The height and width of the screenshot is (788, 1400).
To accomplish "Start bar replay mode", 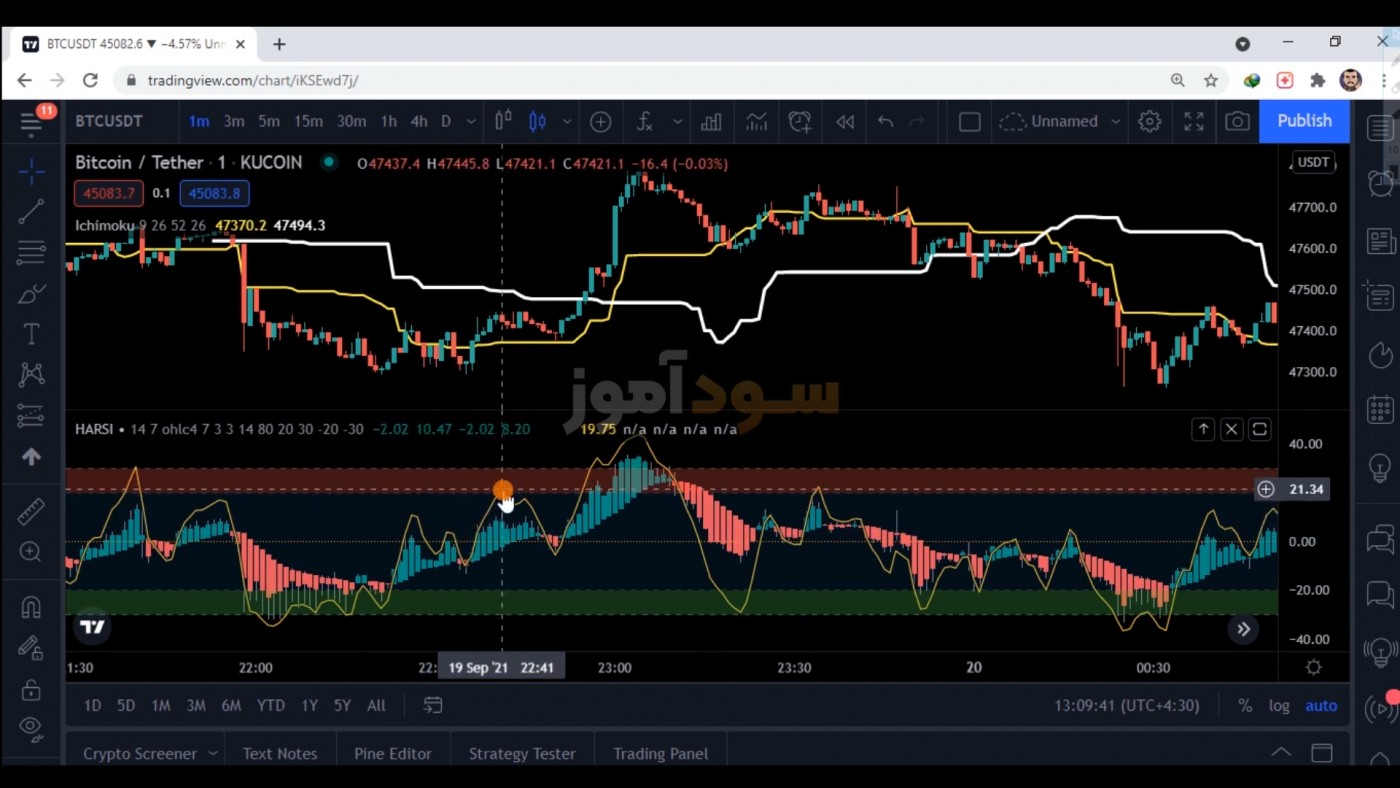I will [x=845, y=122].
